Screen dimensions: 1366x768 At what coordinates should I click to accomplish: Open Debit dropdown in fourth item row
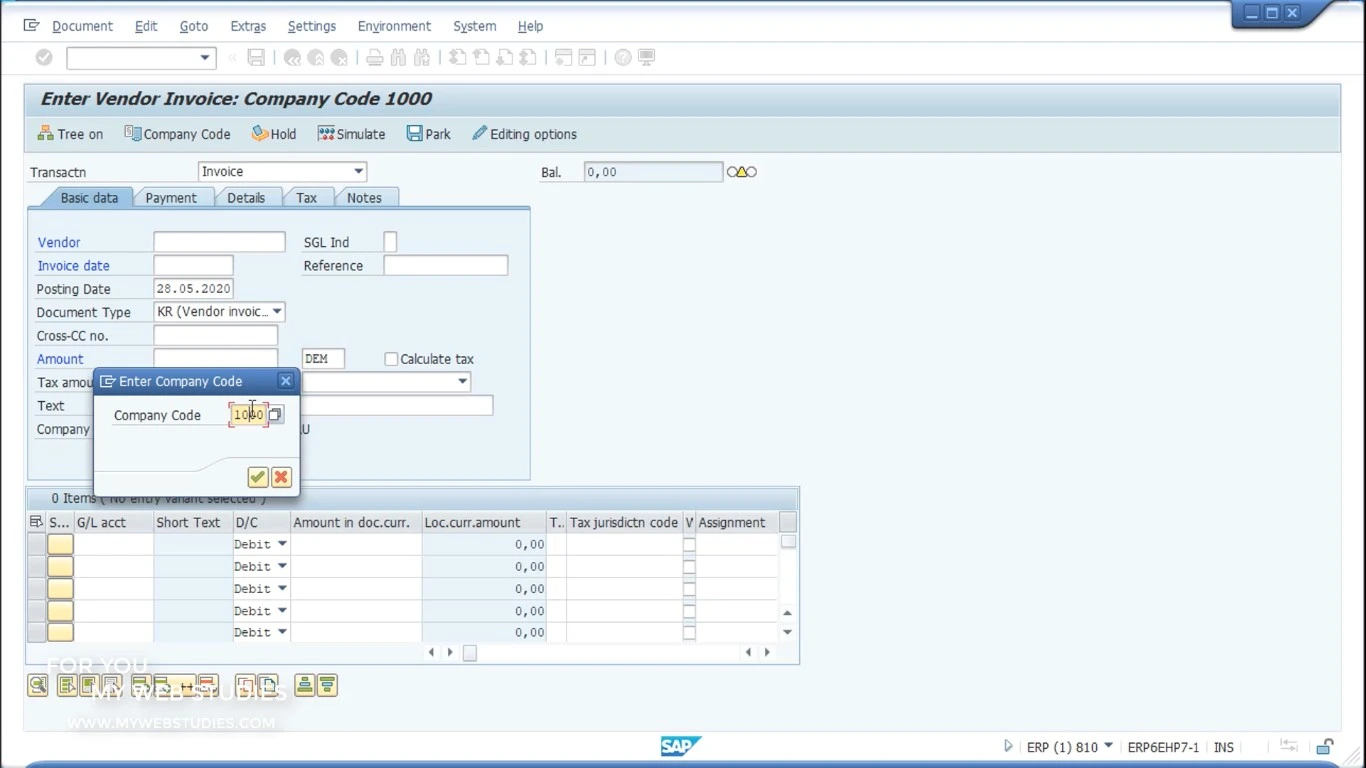tap(282, 610)
